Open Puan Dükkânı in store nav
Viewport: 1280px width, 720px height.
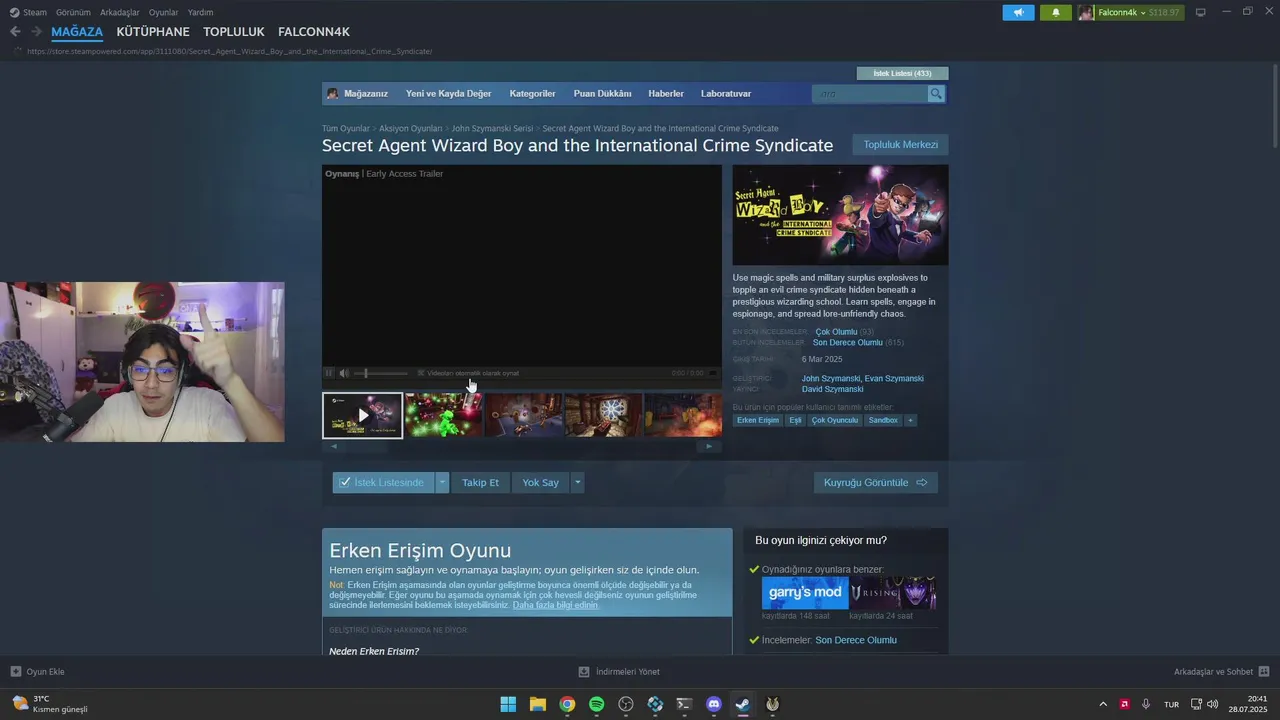click(x=602, y=94)
